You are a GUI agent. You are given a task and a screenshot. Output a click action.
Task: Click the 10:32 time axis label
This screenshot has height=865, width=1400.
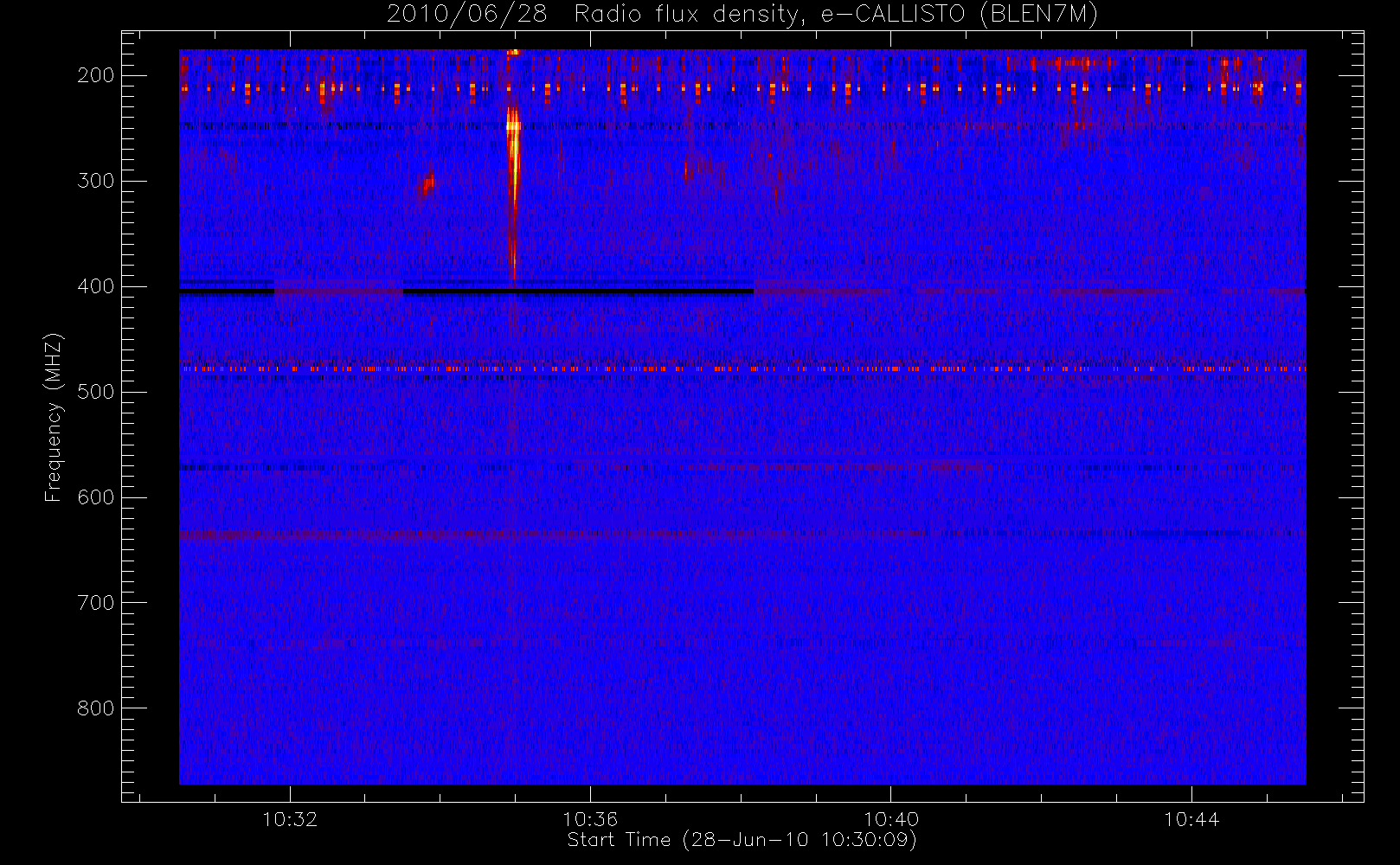290,819
